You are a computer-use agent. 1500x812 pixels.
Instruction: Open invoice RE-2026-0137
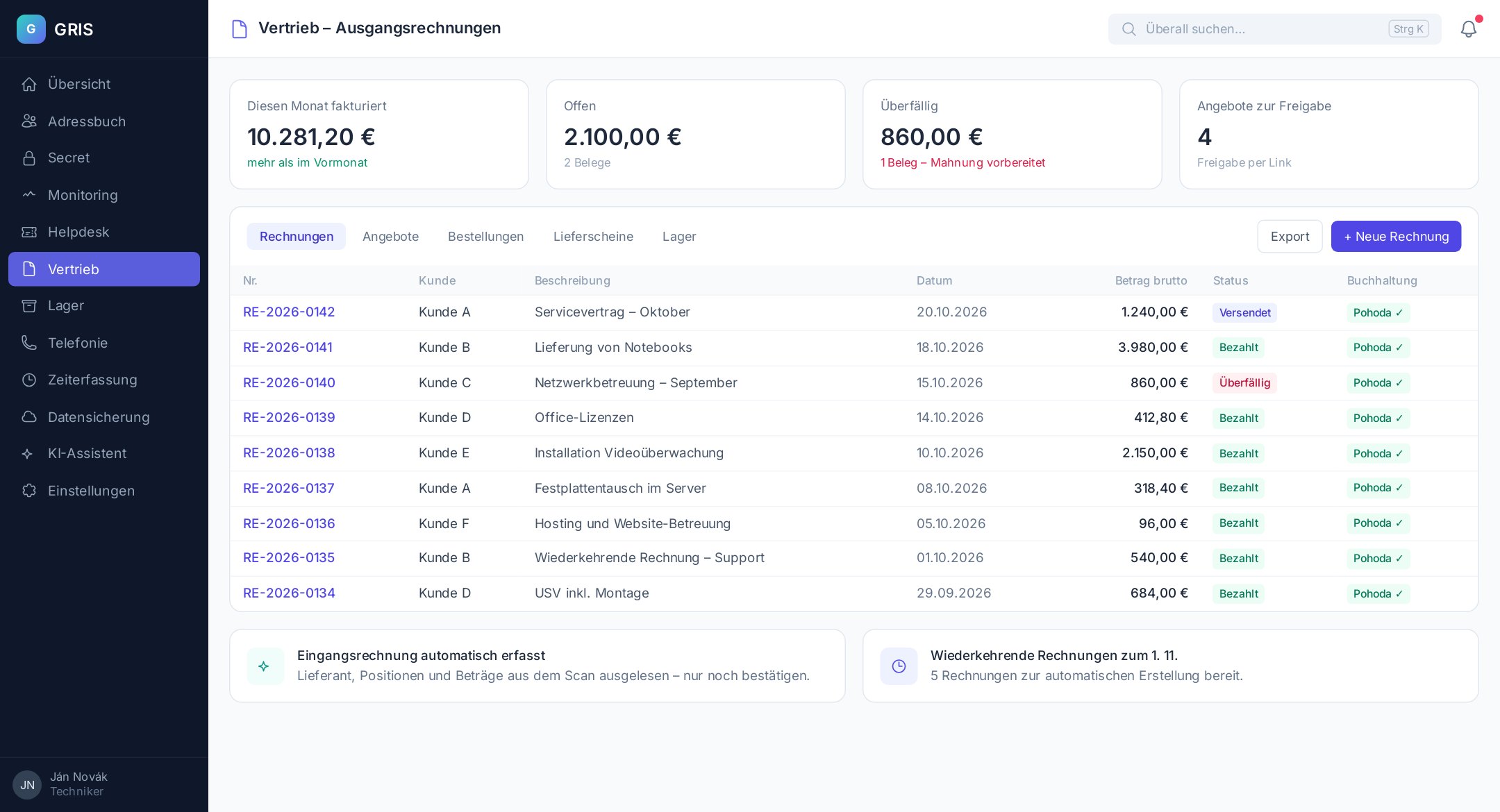point(289,489)
